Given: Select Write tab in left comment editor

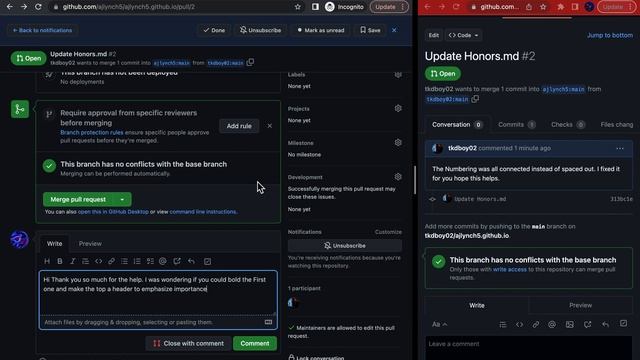Looking at the screenshot, I should (x=54, y=244).
